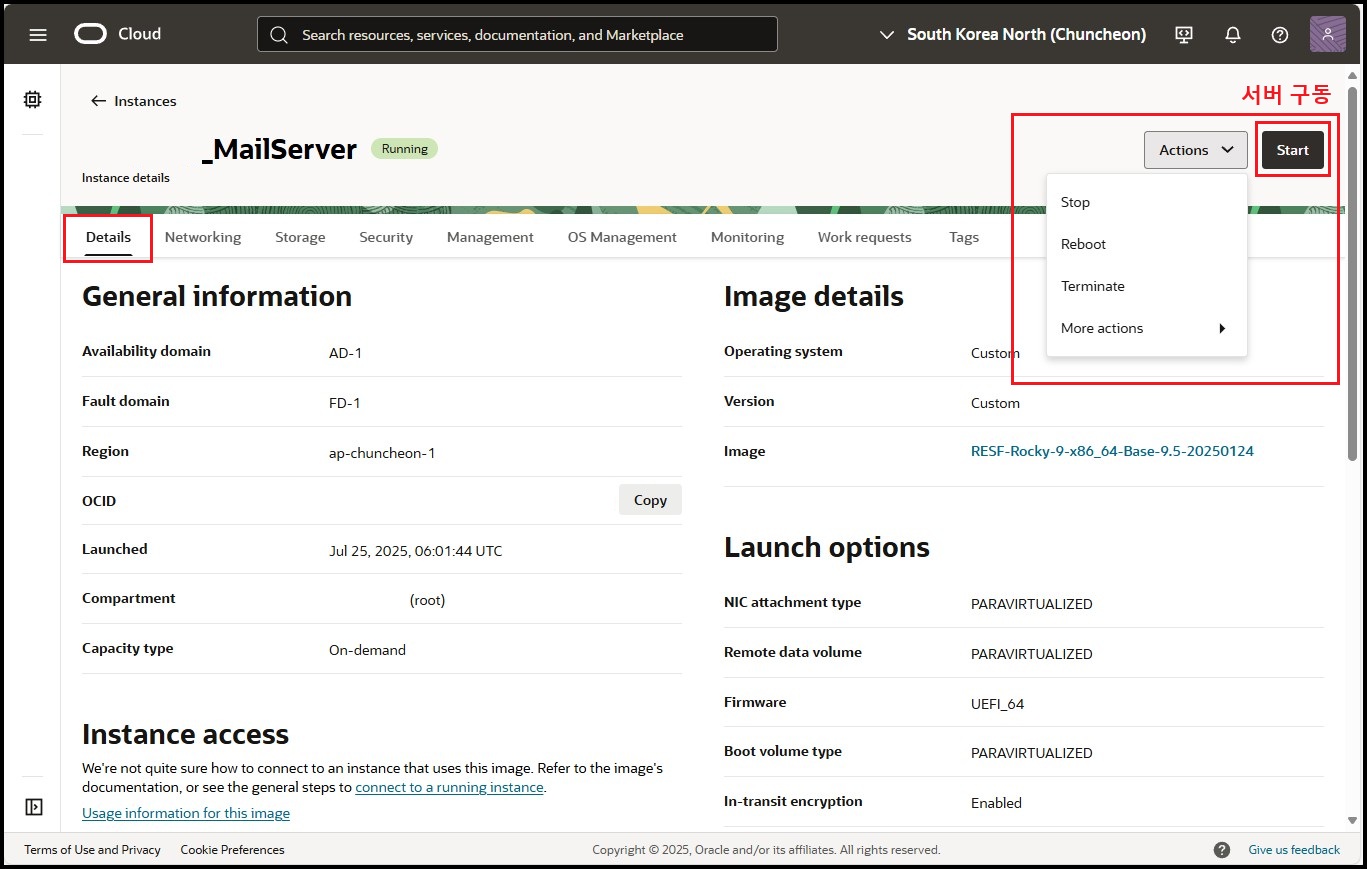Open the Cloud Shell developer tools icon
This screenshot has width=1367, height=869.
point(1184,34)
